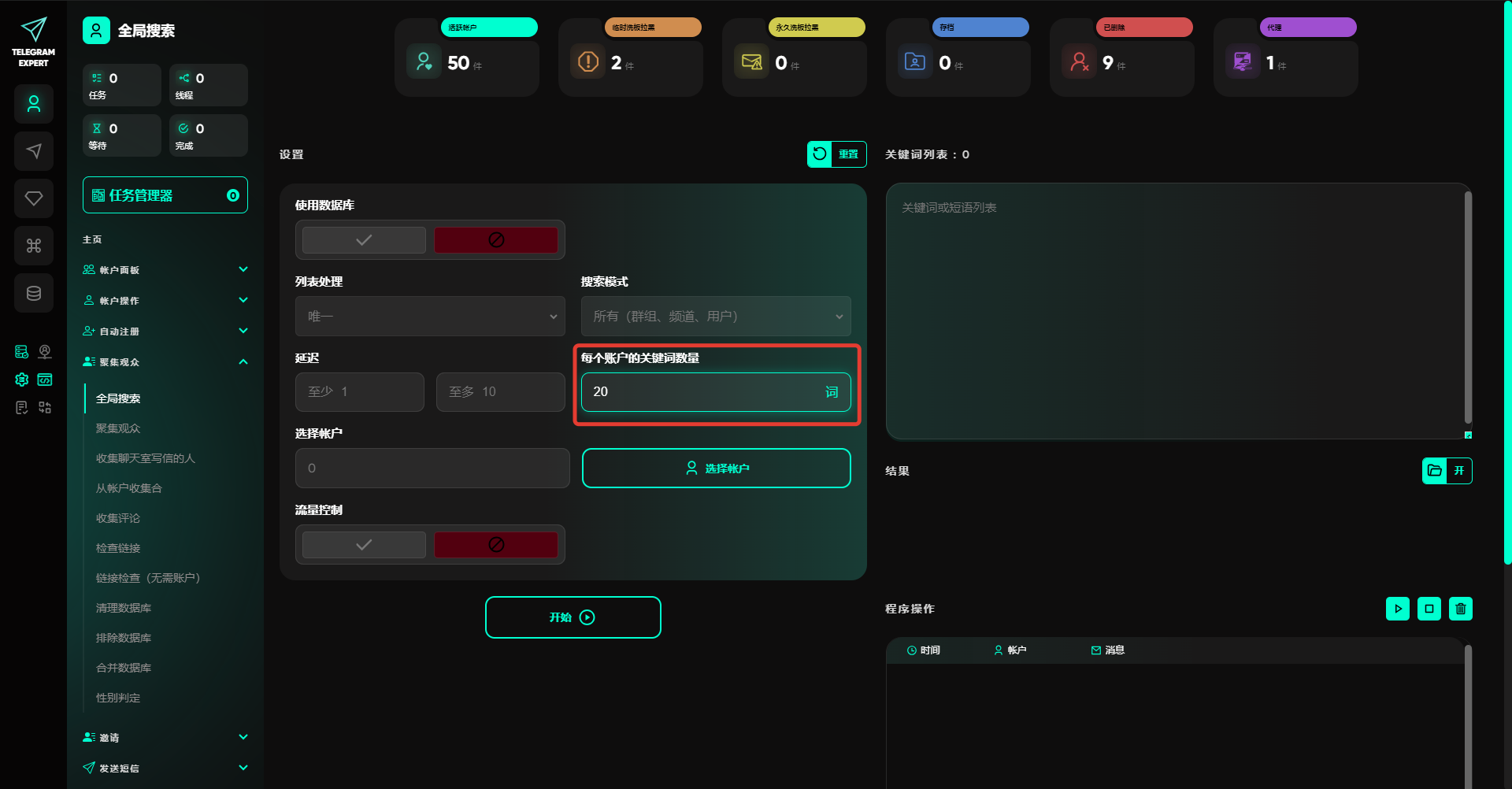Select 聚集观众 submenu item
The height and width of the screenshot is (789, 1512).
pos(118,428)
